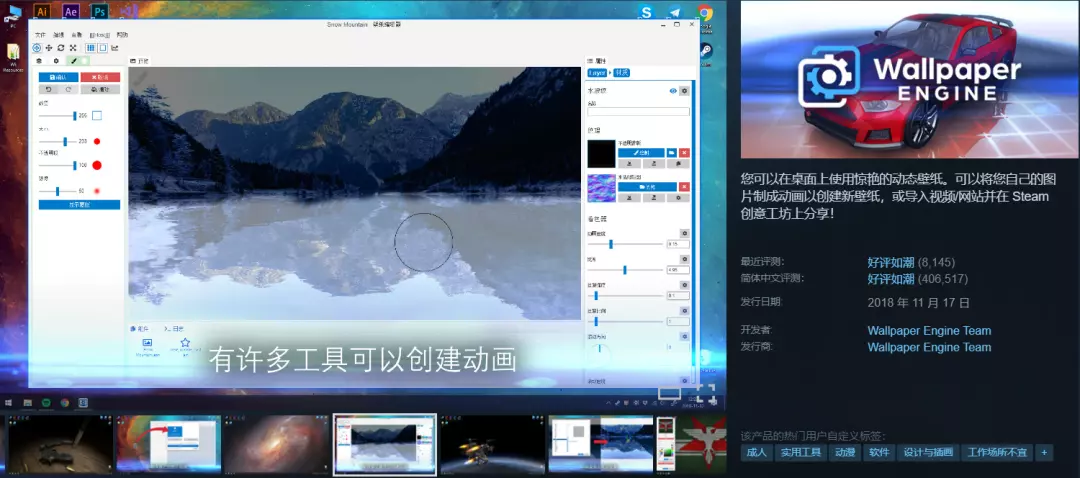Click the brush slider showing value 50
Image resolution: width=1080 pixels, height=478 pixels.
[x=57, y=191]
